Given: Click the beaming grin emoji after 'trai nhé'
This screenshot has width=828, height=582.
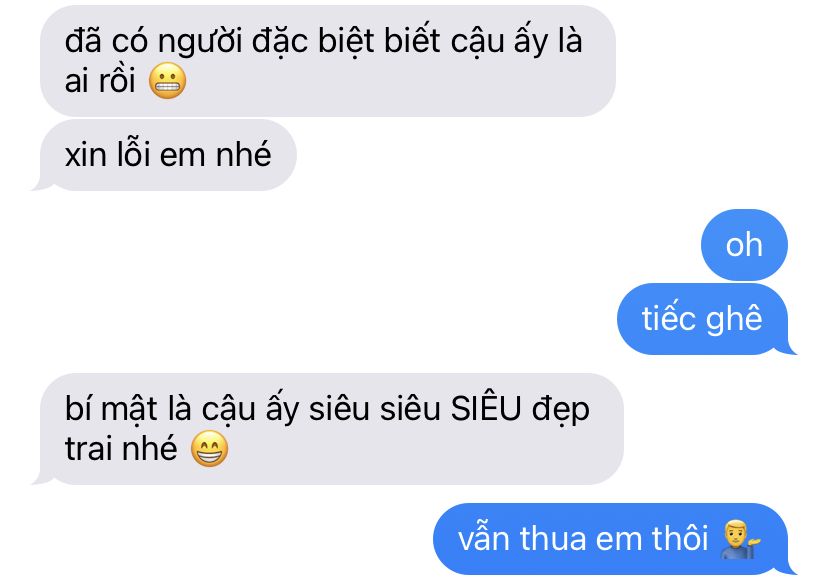Looking at the screenshot, I should [209, 449].
